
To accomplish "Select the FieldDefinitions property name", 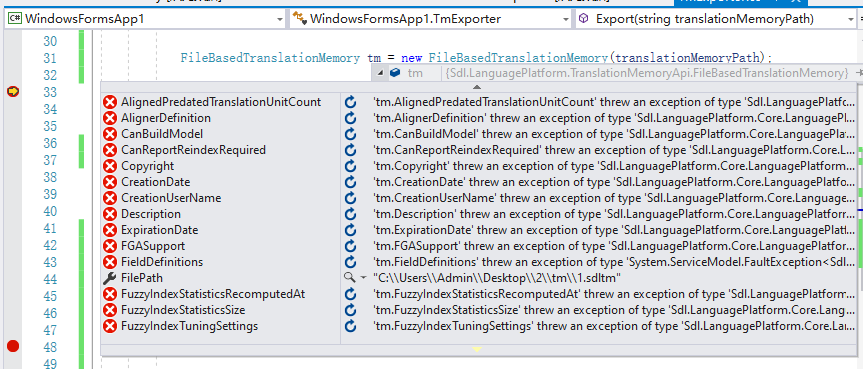I will coord(162,262).
